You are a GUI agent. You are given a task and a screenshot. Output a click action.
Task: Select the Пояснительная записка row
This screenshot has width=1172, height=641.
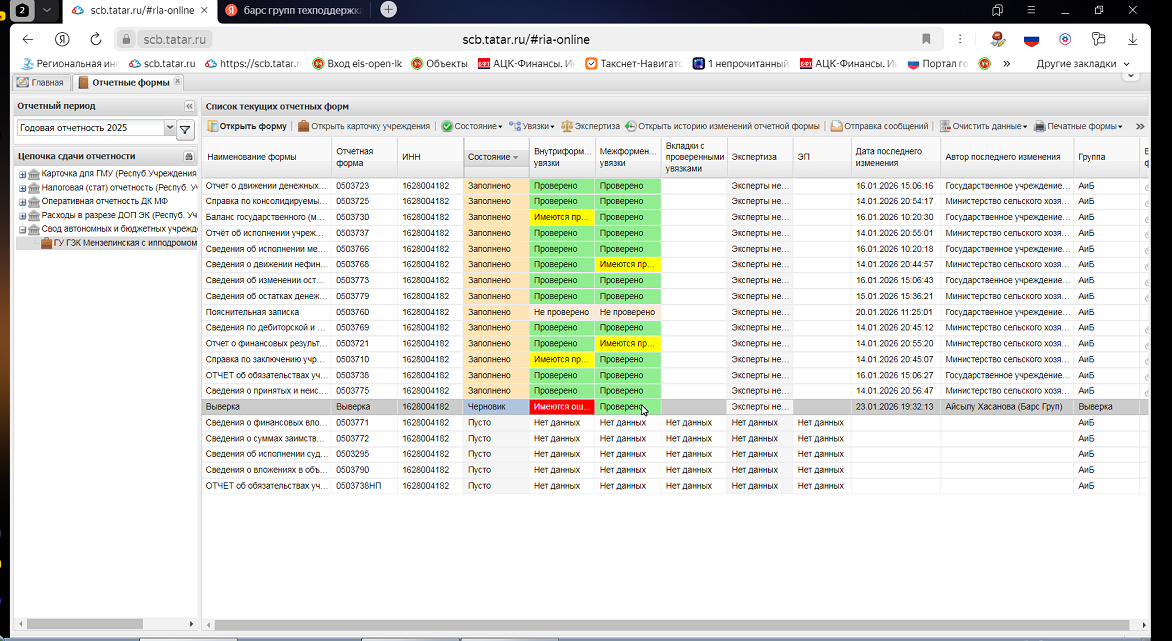pyautogui.click(x=673, y=312)
